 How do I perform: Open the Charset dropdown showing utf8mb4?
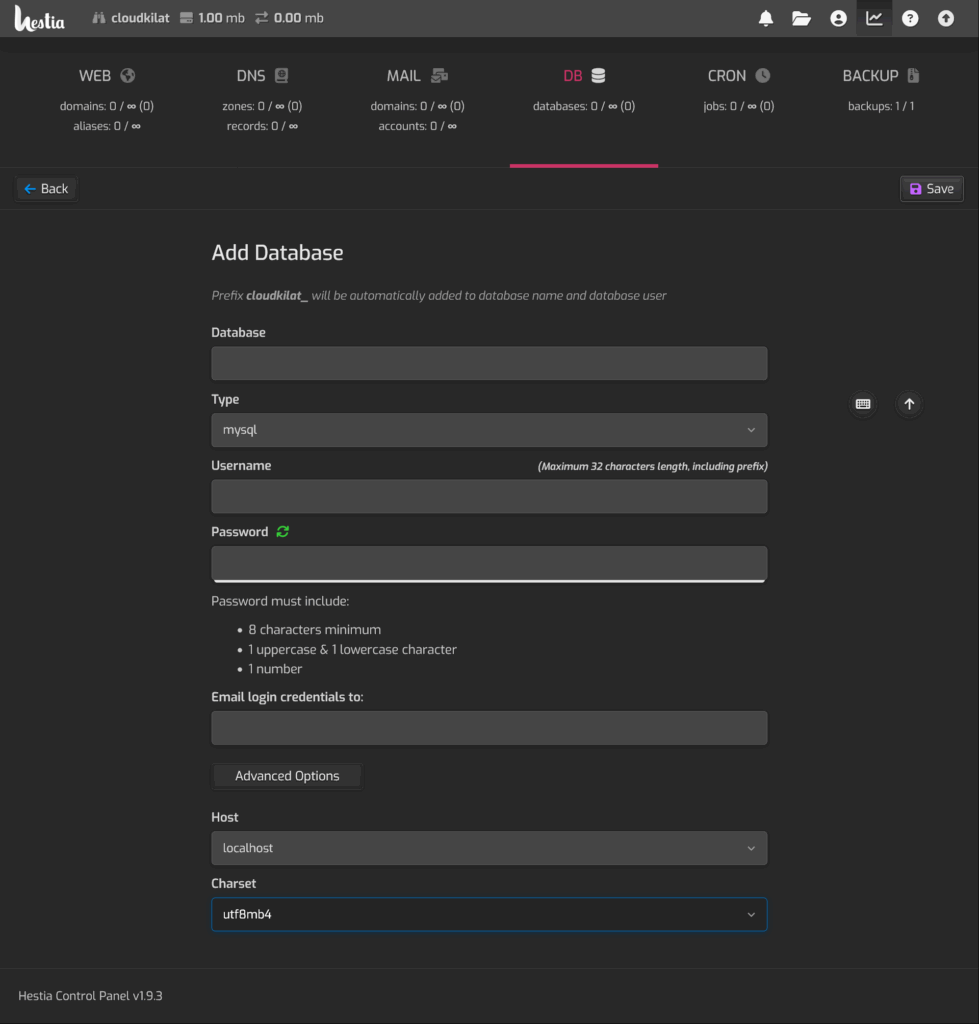[489, 914]
